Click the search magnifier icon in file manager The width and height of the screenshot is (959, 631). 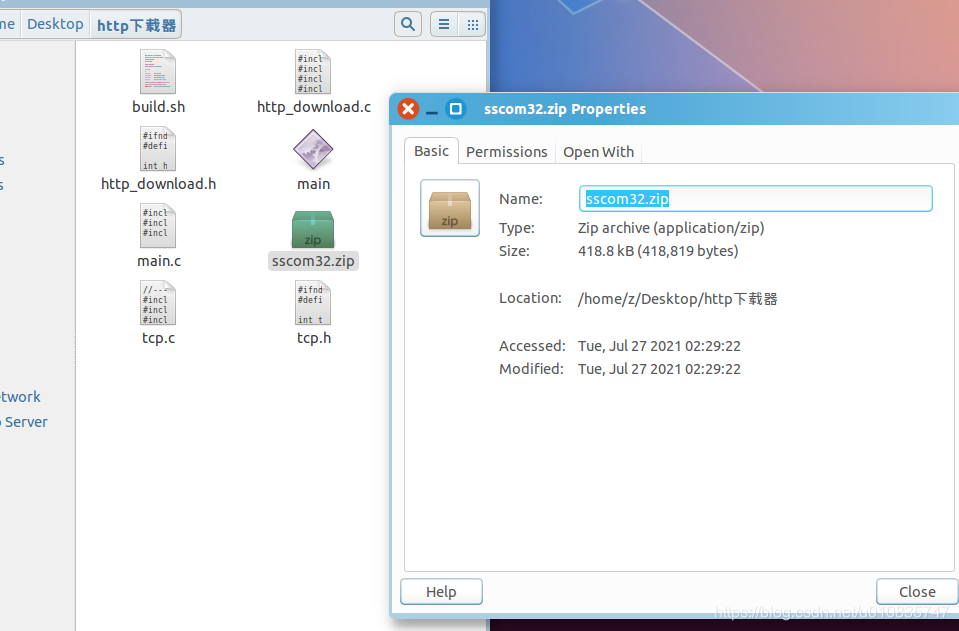pyautogui.click(x=408, y=24)
